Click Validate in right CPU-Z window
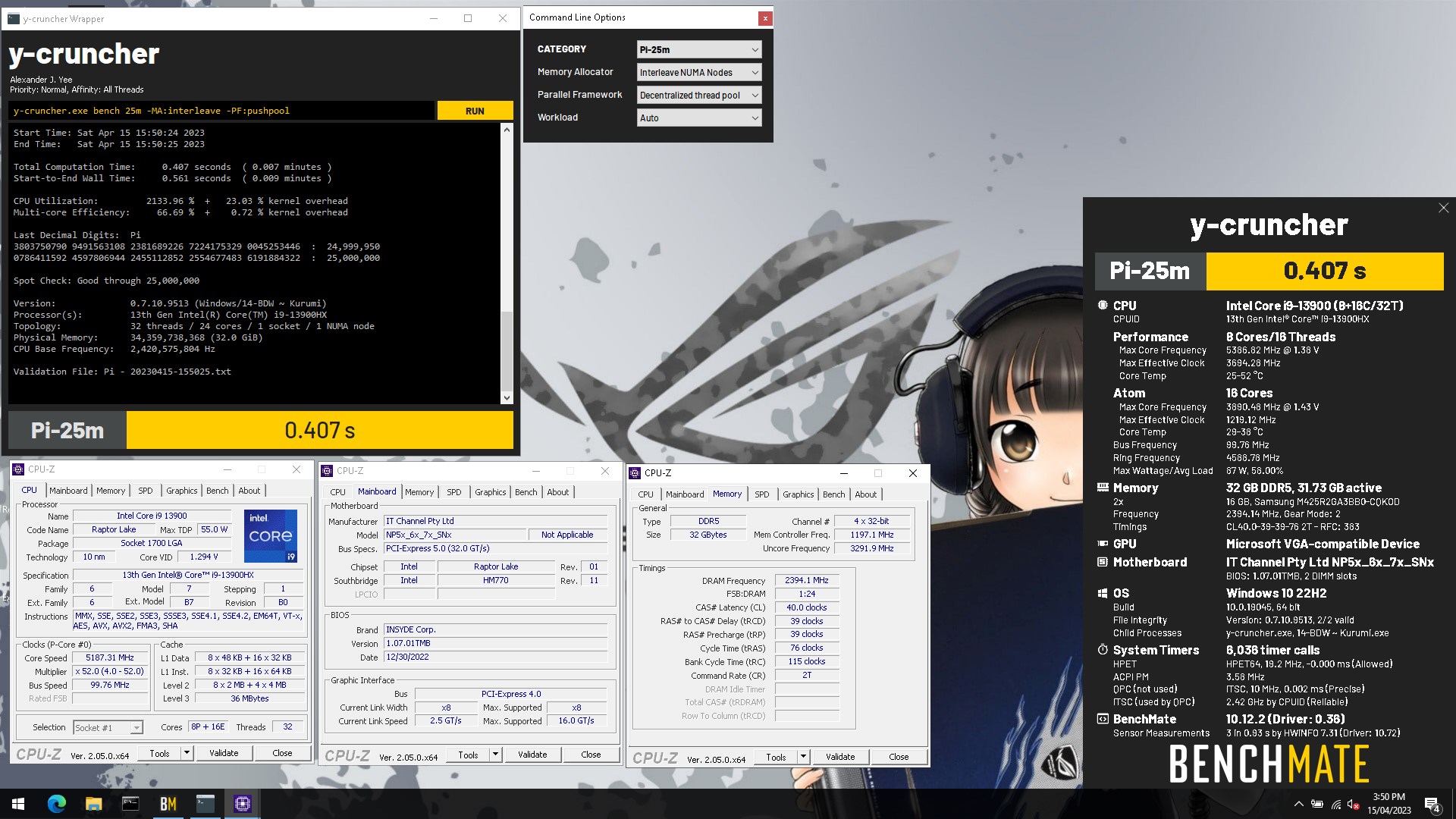This screenshot has height=819, width=1456. click(x=840, y=757)
